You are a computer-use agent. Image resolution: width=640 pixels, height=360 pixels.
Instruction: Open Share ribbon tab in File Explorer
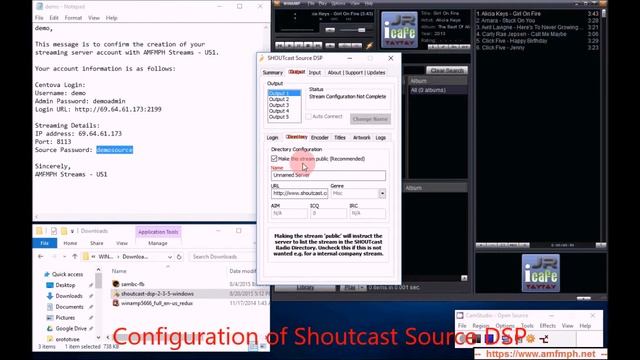click(97, 243)
